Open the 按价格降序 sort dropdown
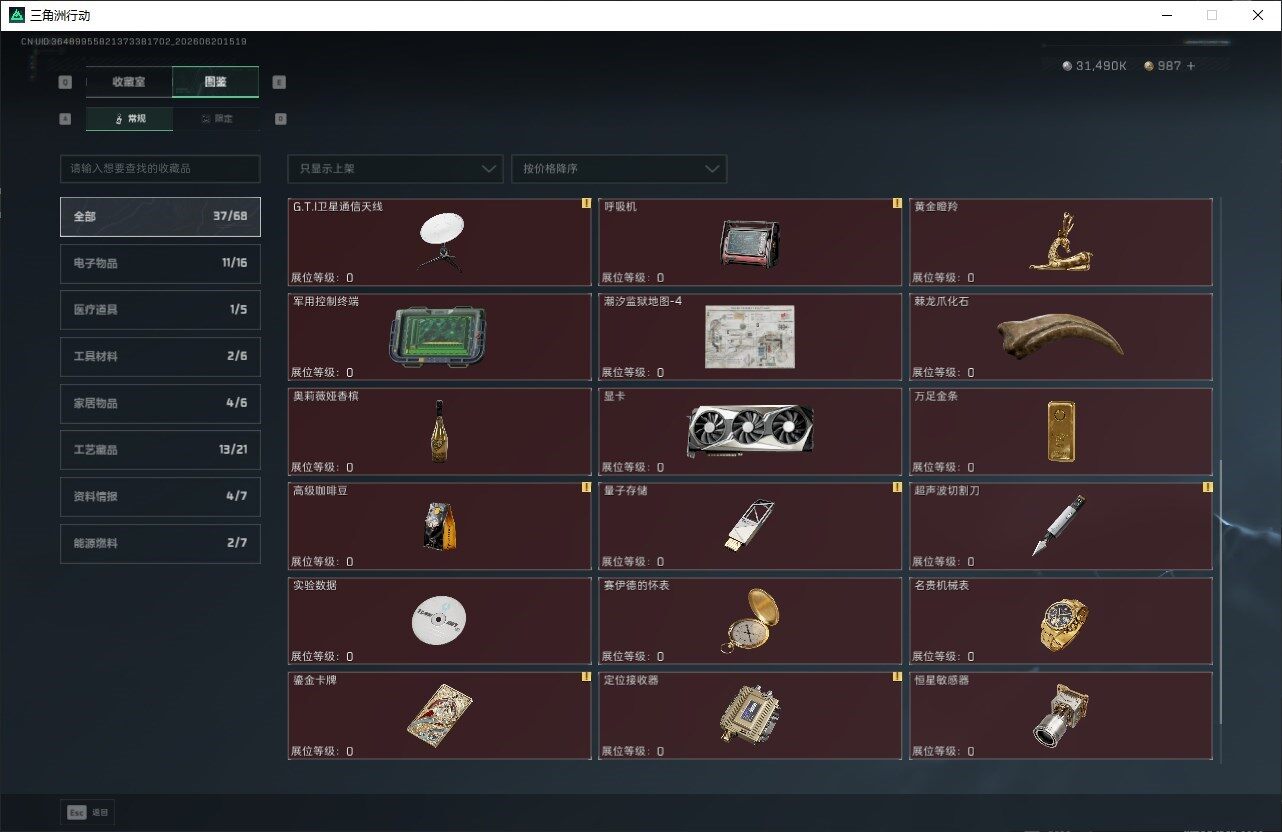1282x832 pixels. (619, 169)
